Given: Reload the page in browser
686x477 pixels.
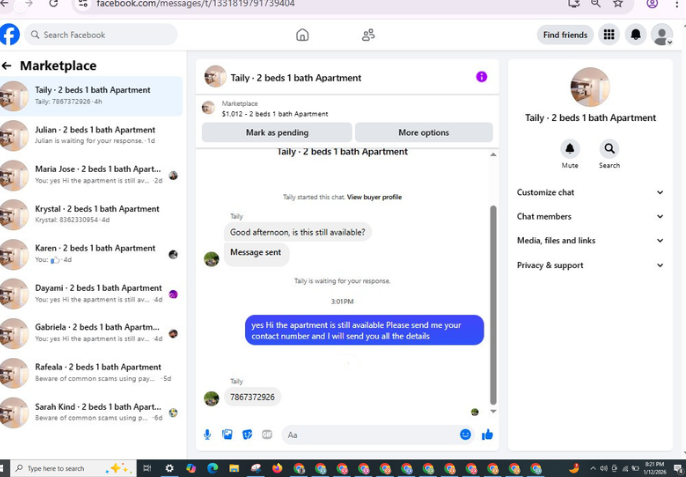Looking at the screenshot, I should 53,4.
